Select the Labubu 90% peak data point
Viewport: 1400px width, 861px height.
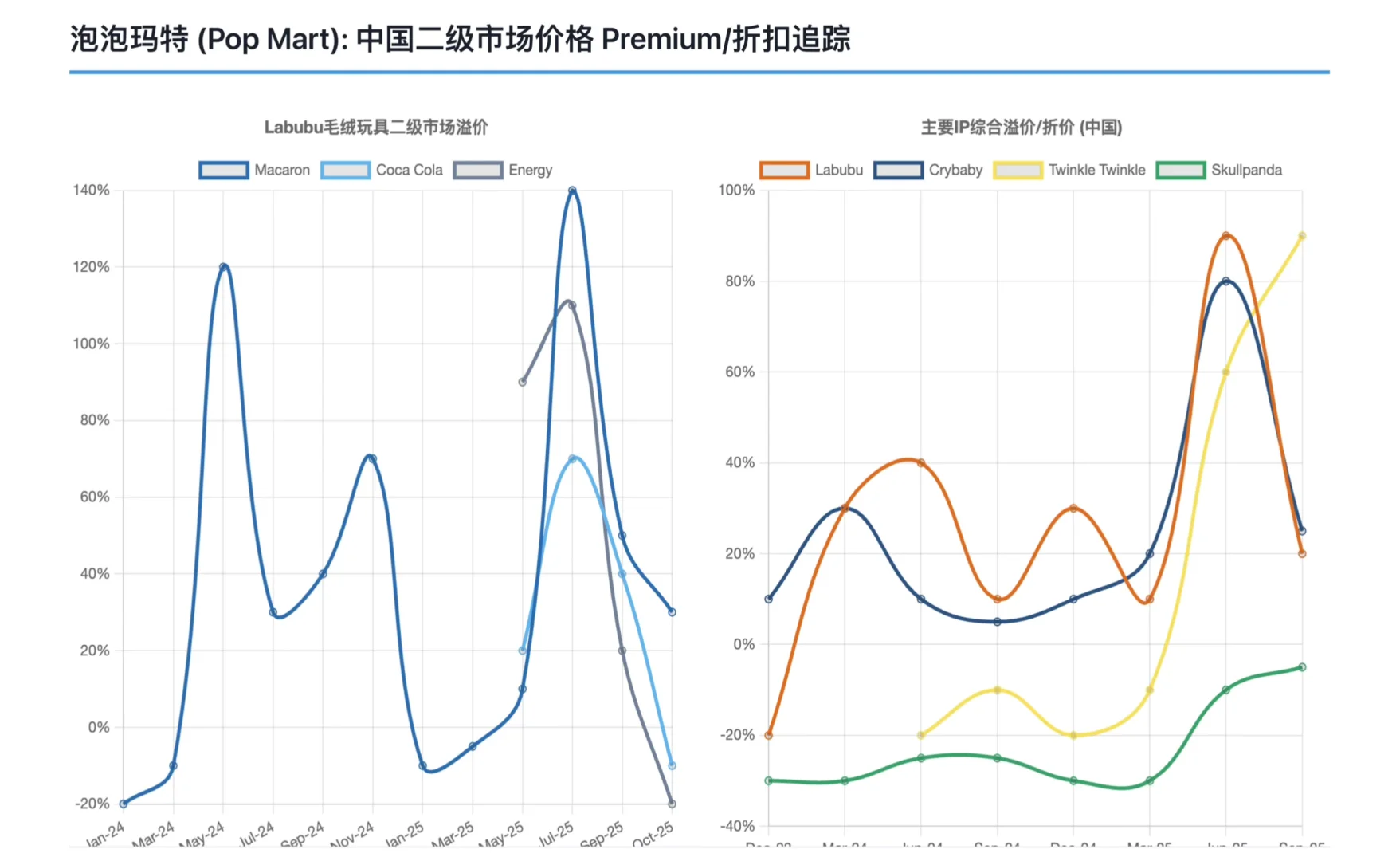[x=1225, y=235]
